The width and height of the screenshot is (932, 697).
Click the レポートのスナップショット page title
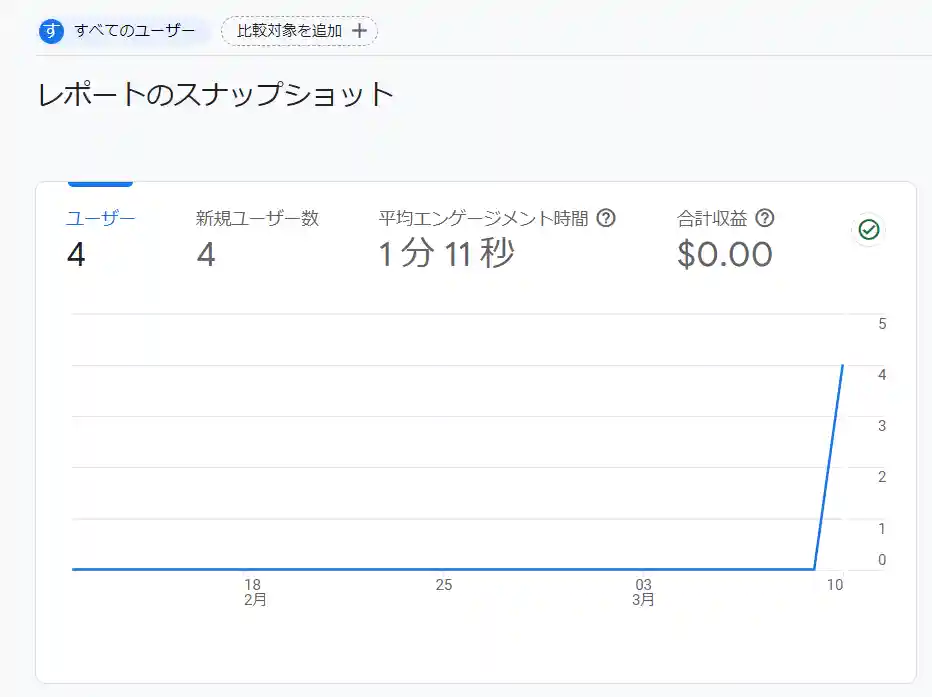click(216, 94)
